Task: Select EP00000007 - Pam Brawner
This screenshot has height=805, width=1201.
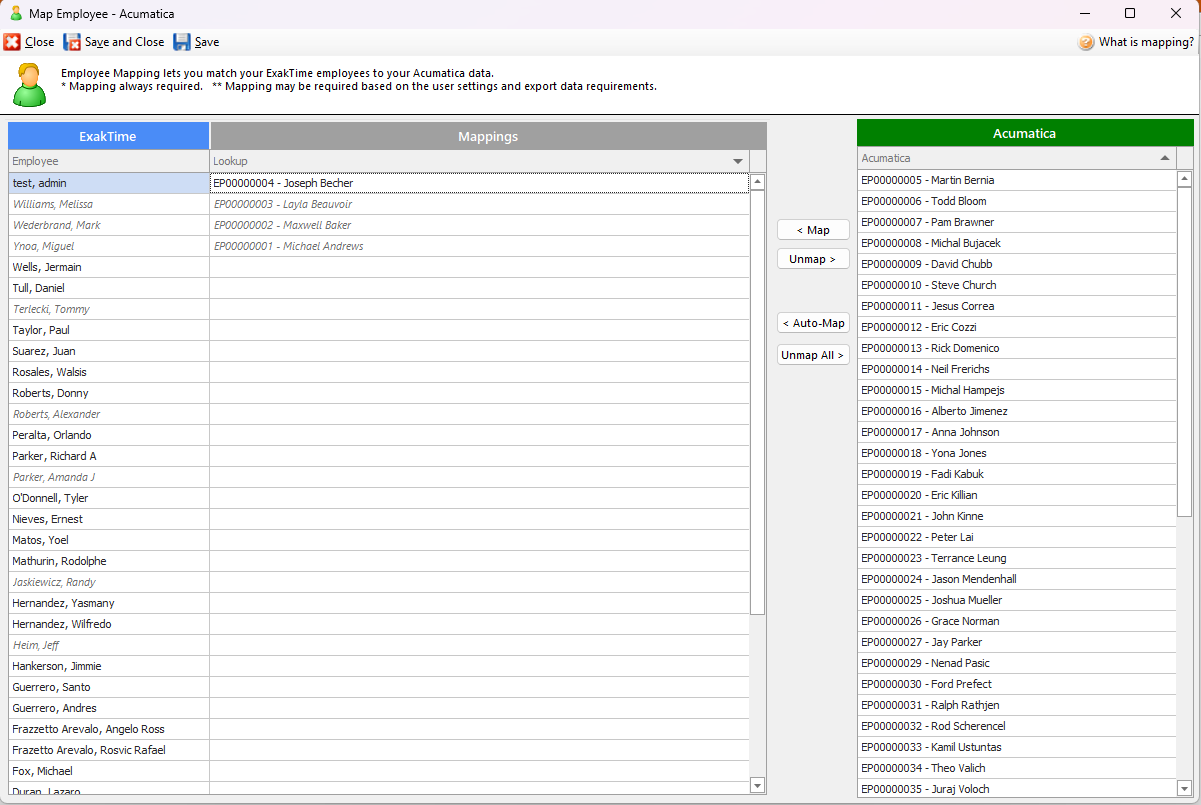Action: pos(1017,222)
